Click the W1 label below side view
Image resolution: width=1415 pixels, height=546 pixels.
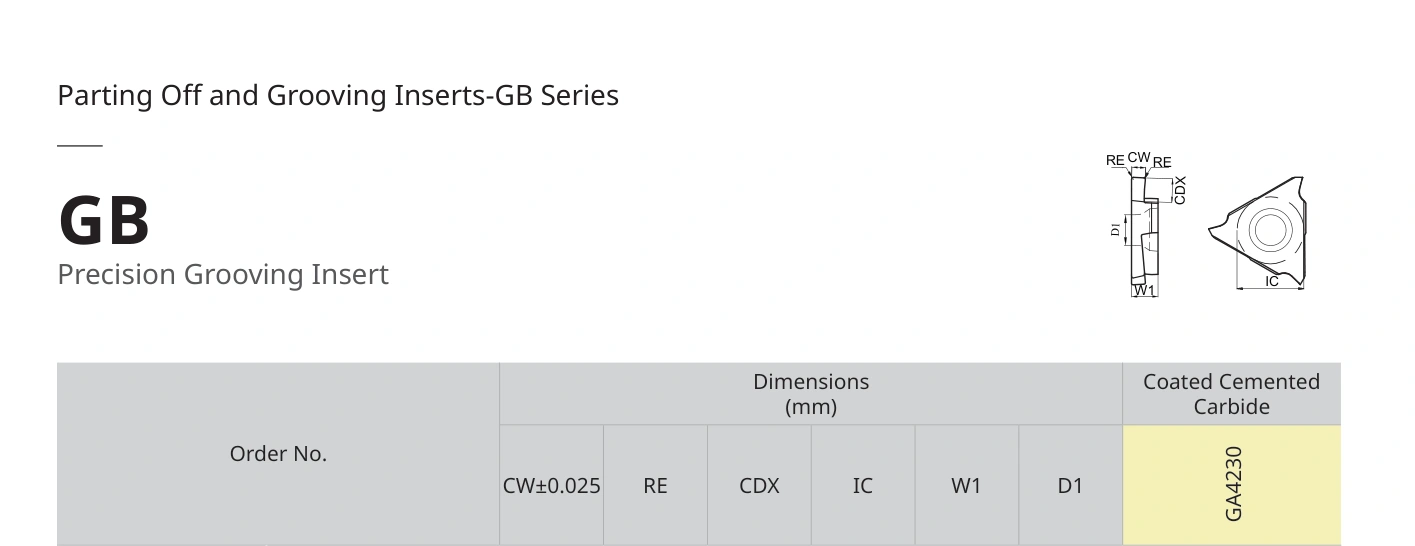click(x=1145, y=291)
